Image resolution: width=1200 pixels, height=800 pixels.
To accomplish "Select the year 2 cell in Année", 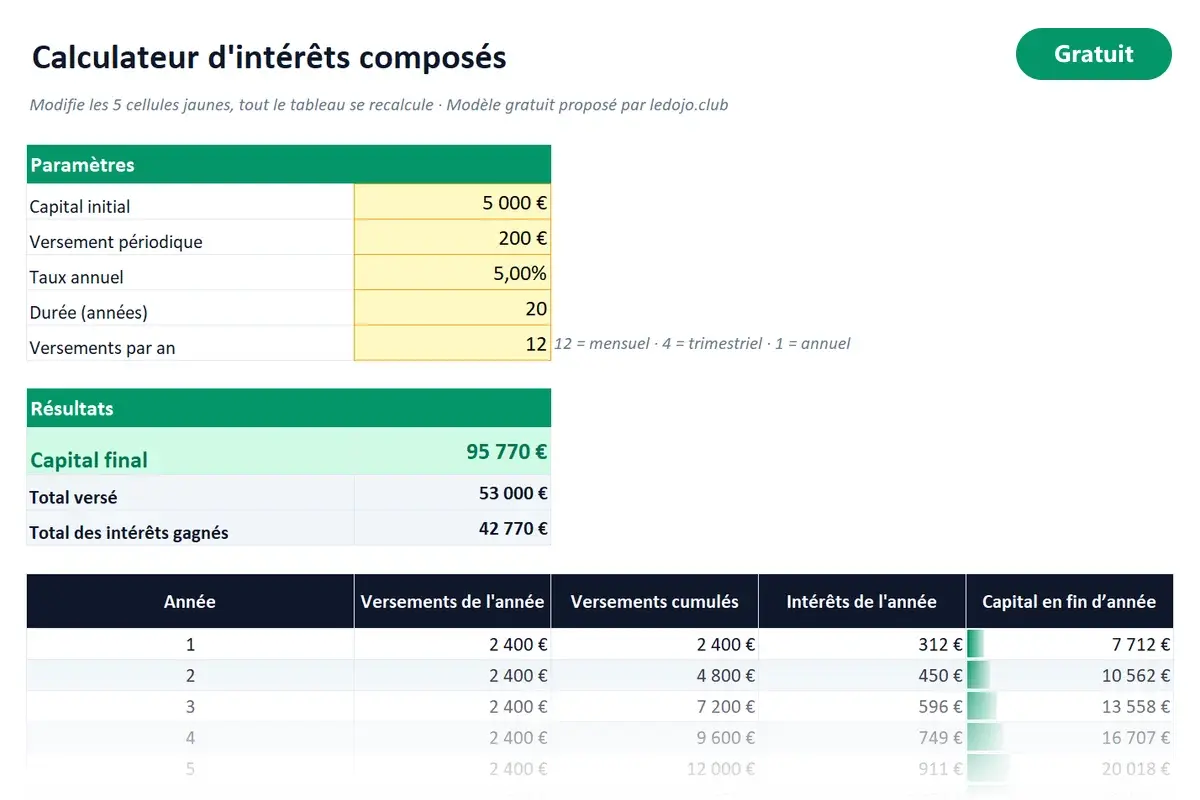I will pyautogui.click(x=190, y=675).
